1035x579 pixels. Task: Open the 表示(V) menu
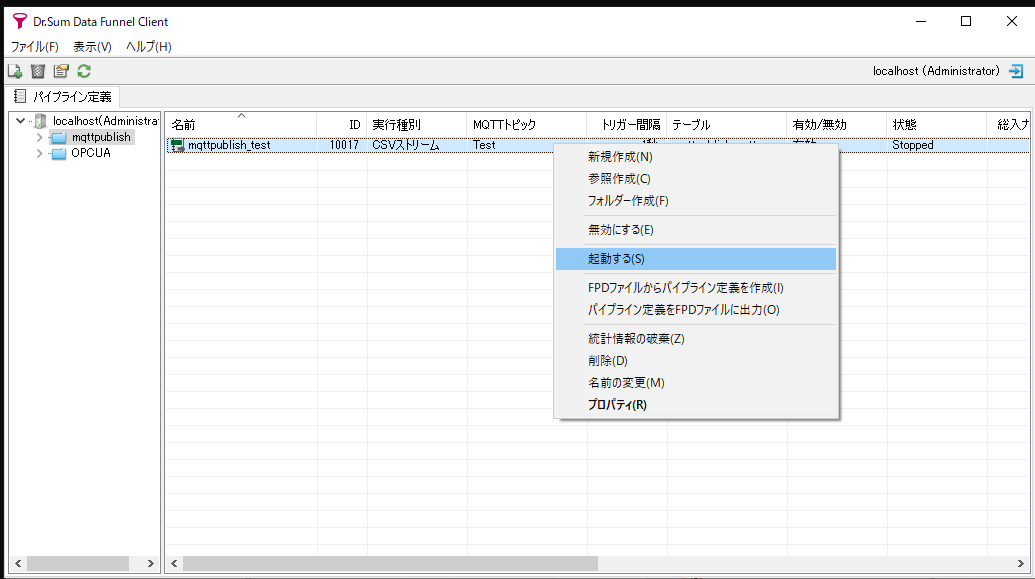click(x=92, y=47)
